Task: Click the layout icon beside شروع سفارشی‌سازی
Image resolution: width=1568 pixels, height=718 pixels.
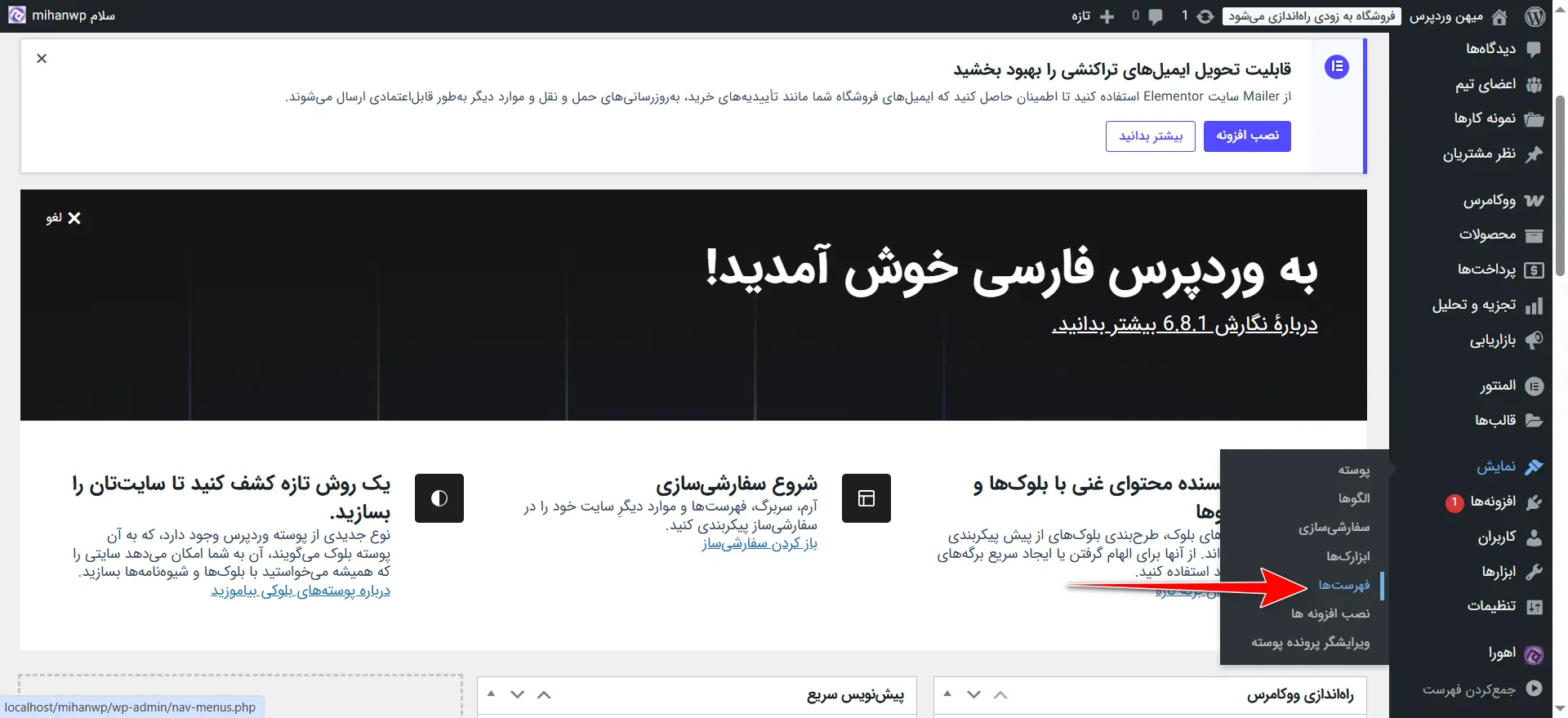Action: click(x=866, y=498)
